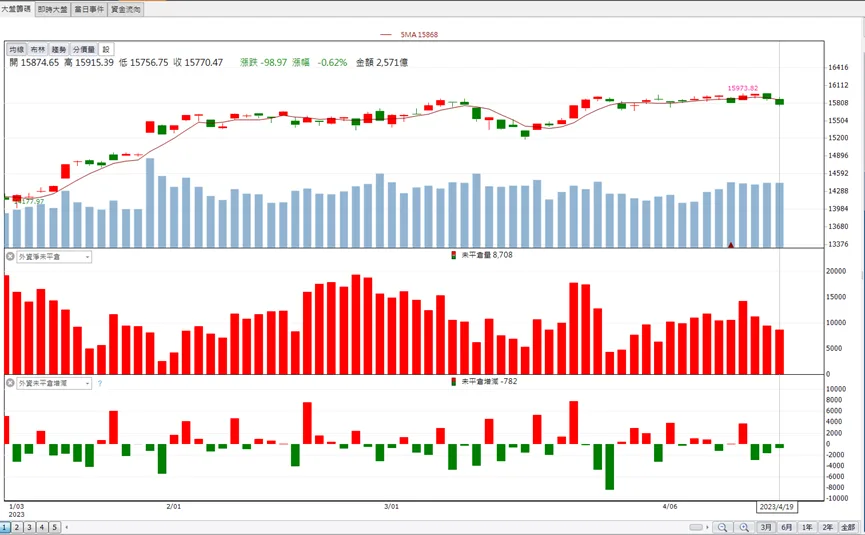The image size is (865, 535).
Task: Click the dark red triangle volume marker
Action: tap(731, 245)
